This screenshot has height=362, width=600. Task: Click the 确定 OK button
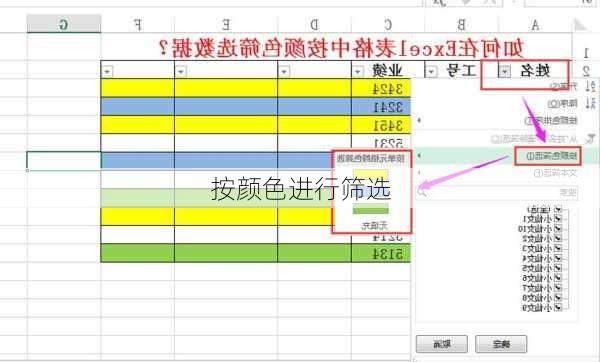501,344
